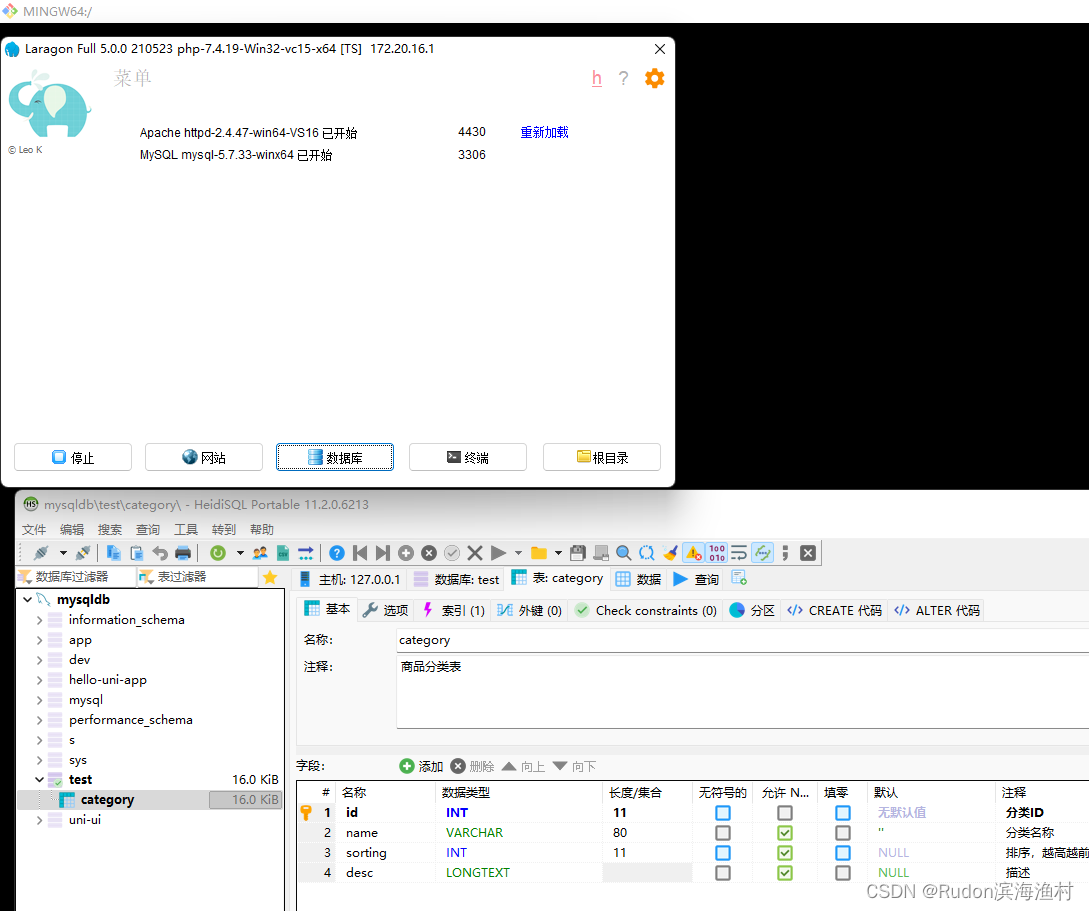Click the pink 'h' link in Laragon
Screen dimensions: 1089x911
[597, 78]
